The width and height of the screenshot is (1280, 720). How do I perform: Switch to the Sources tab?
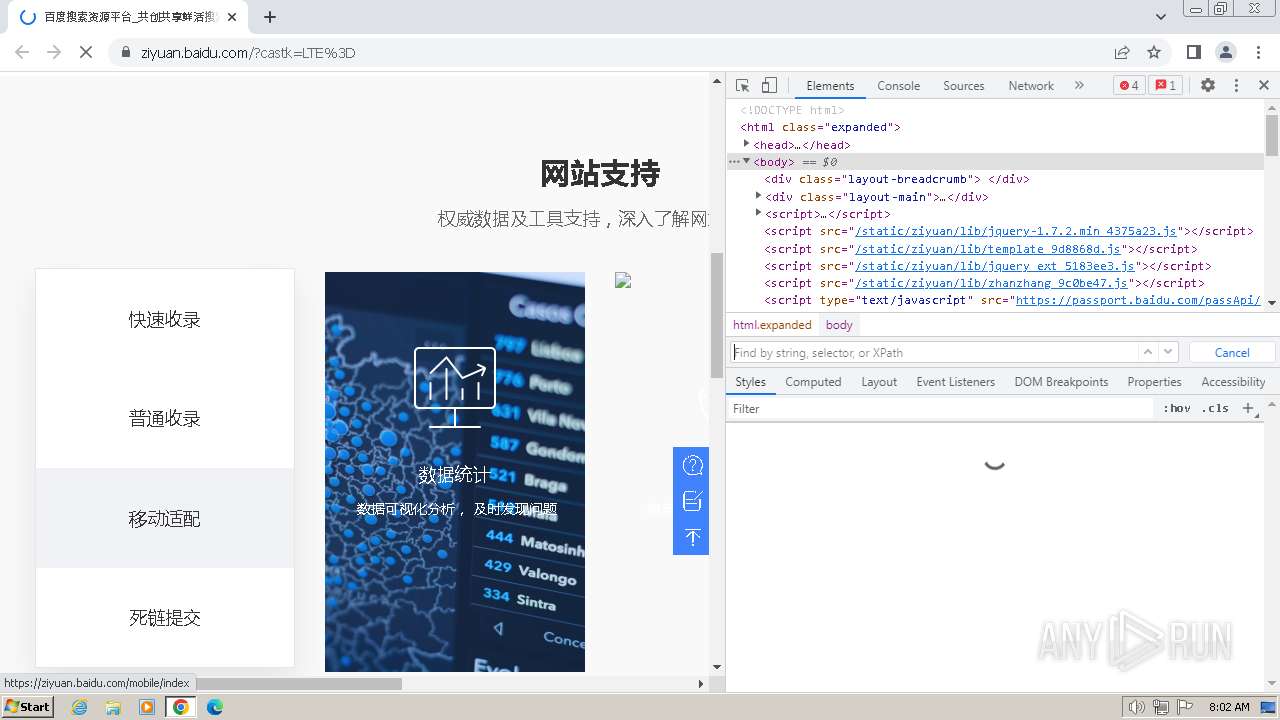pos(964,86)
